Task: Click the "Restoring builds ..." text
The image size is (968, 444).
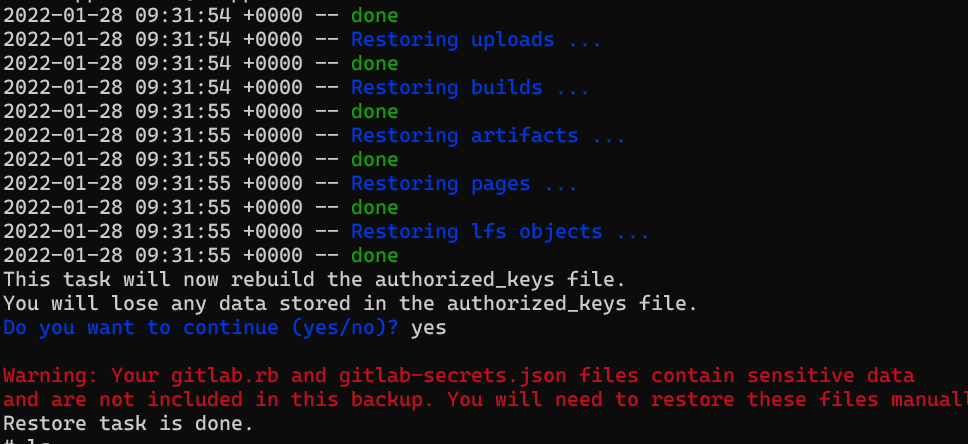Action: click(470, 87)
